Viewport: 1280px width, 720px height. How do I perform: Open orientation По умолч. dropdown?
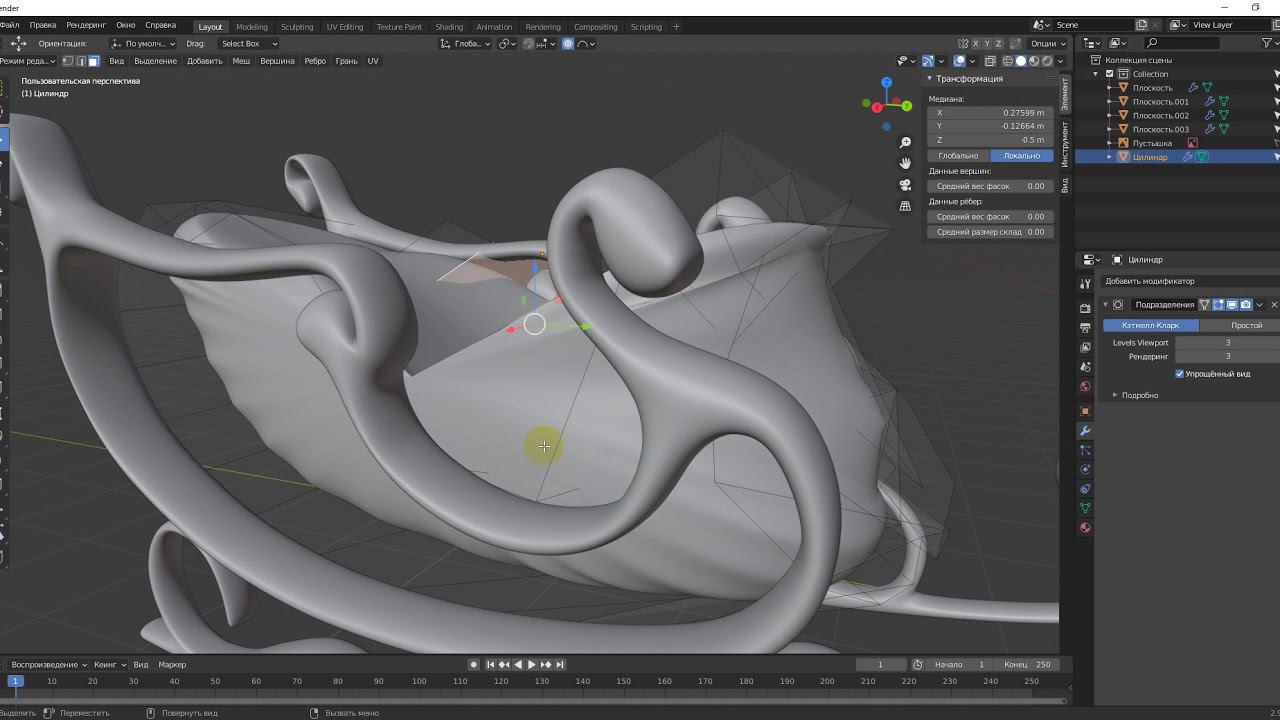coord(143,44)
